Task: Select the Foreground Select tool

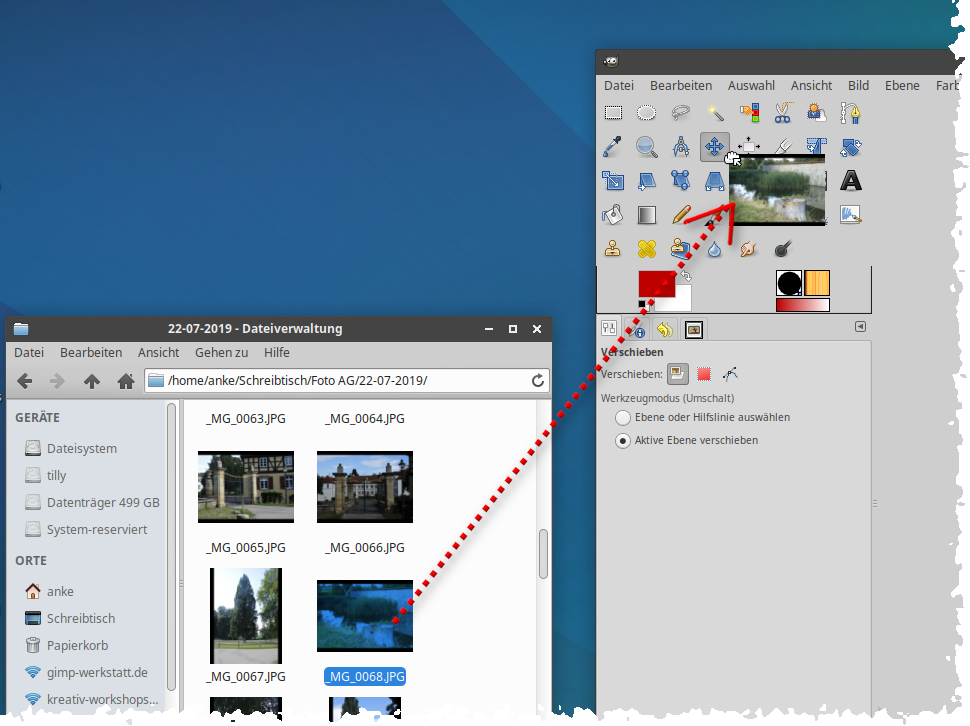Action: 817,113
